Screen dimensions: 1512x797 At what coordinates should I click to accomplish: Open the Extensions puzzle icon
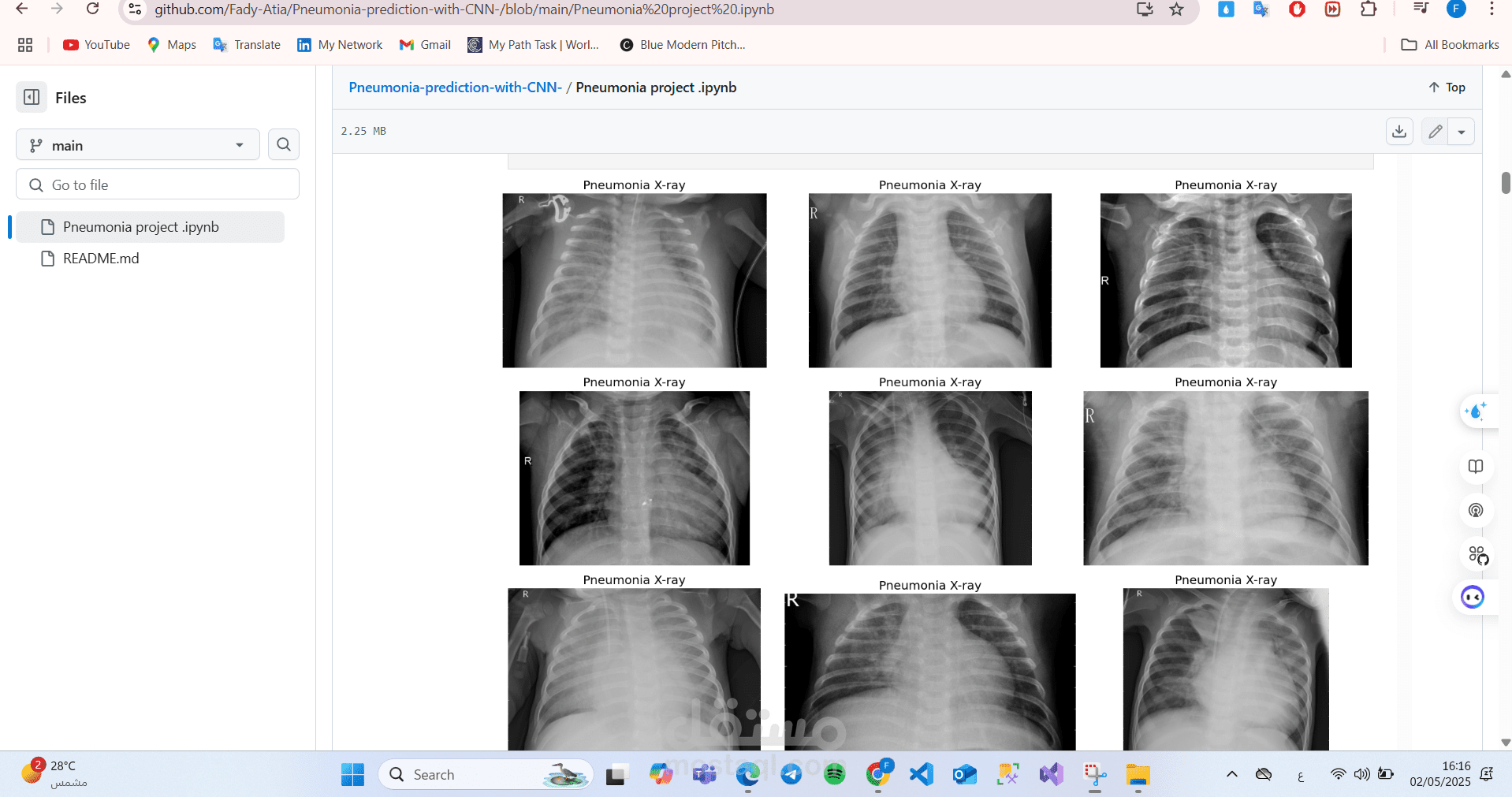tap(1369, 9)
